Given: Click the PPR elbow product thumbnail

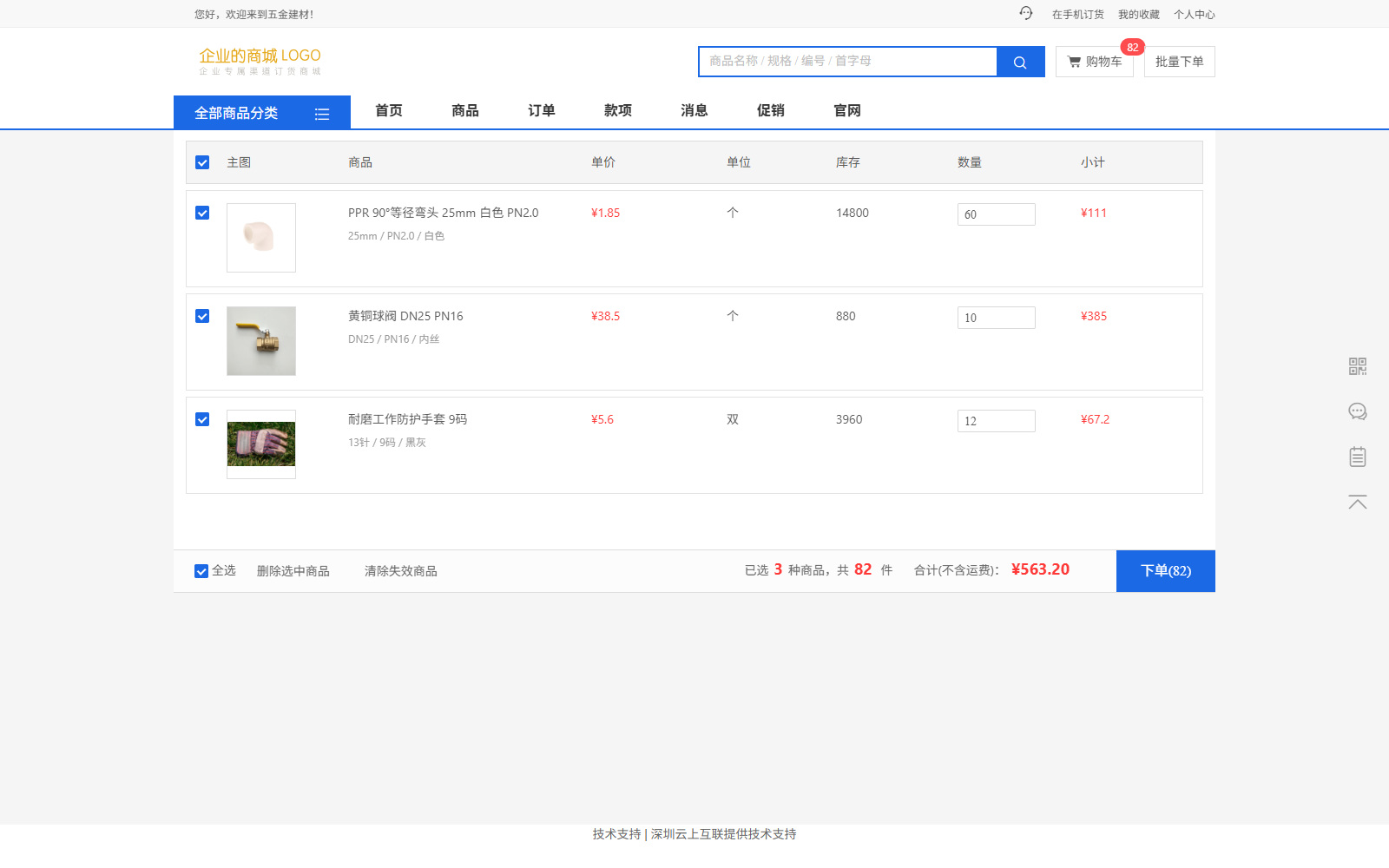Looking at the screenshot, I should click(x=261, y=238).
